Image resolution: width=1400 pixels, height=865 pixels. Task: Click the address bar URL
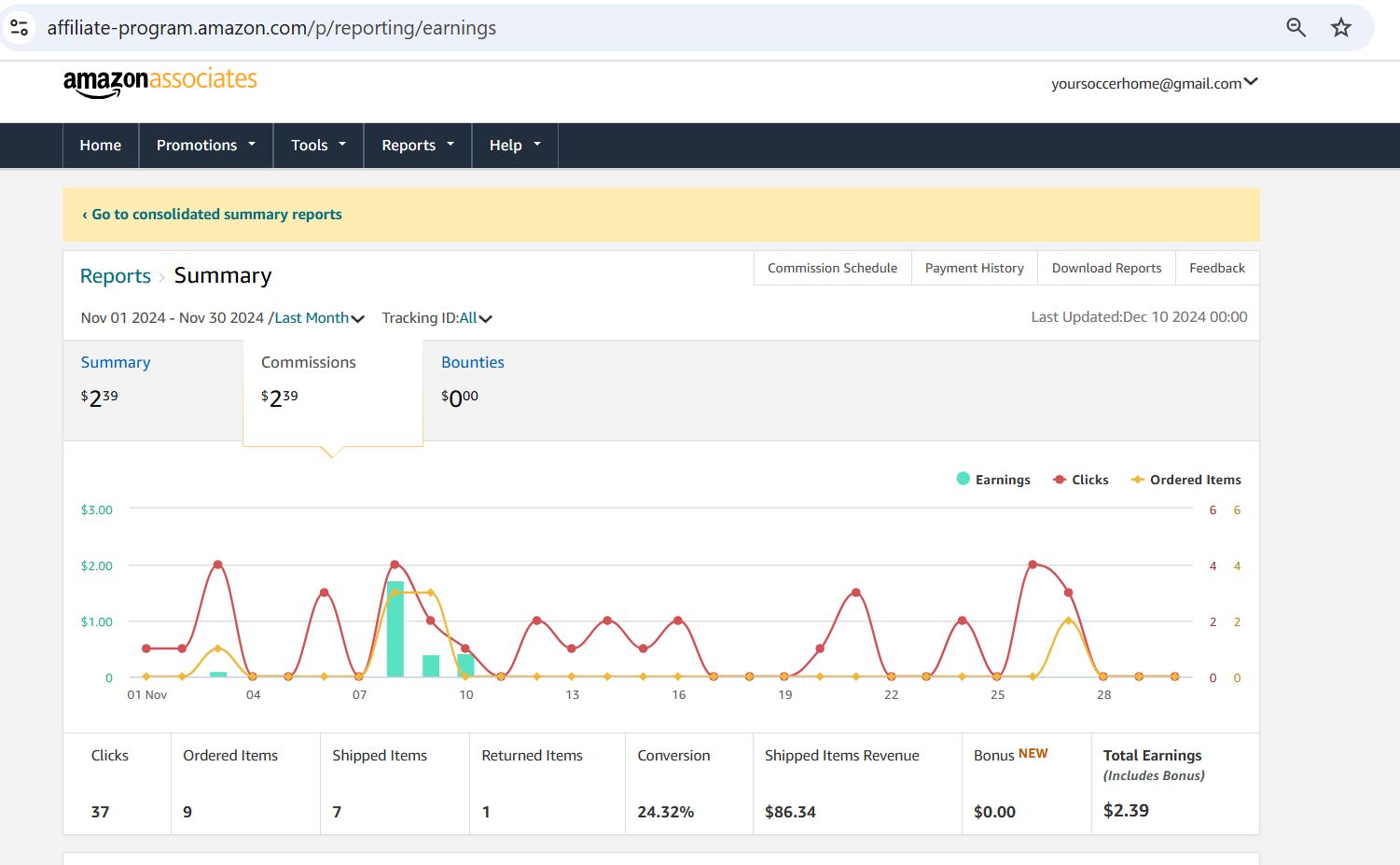271,28
